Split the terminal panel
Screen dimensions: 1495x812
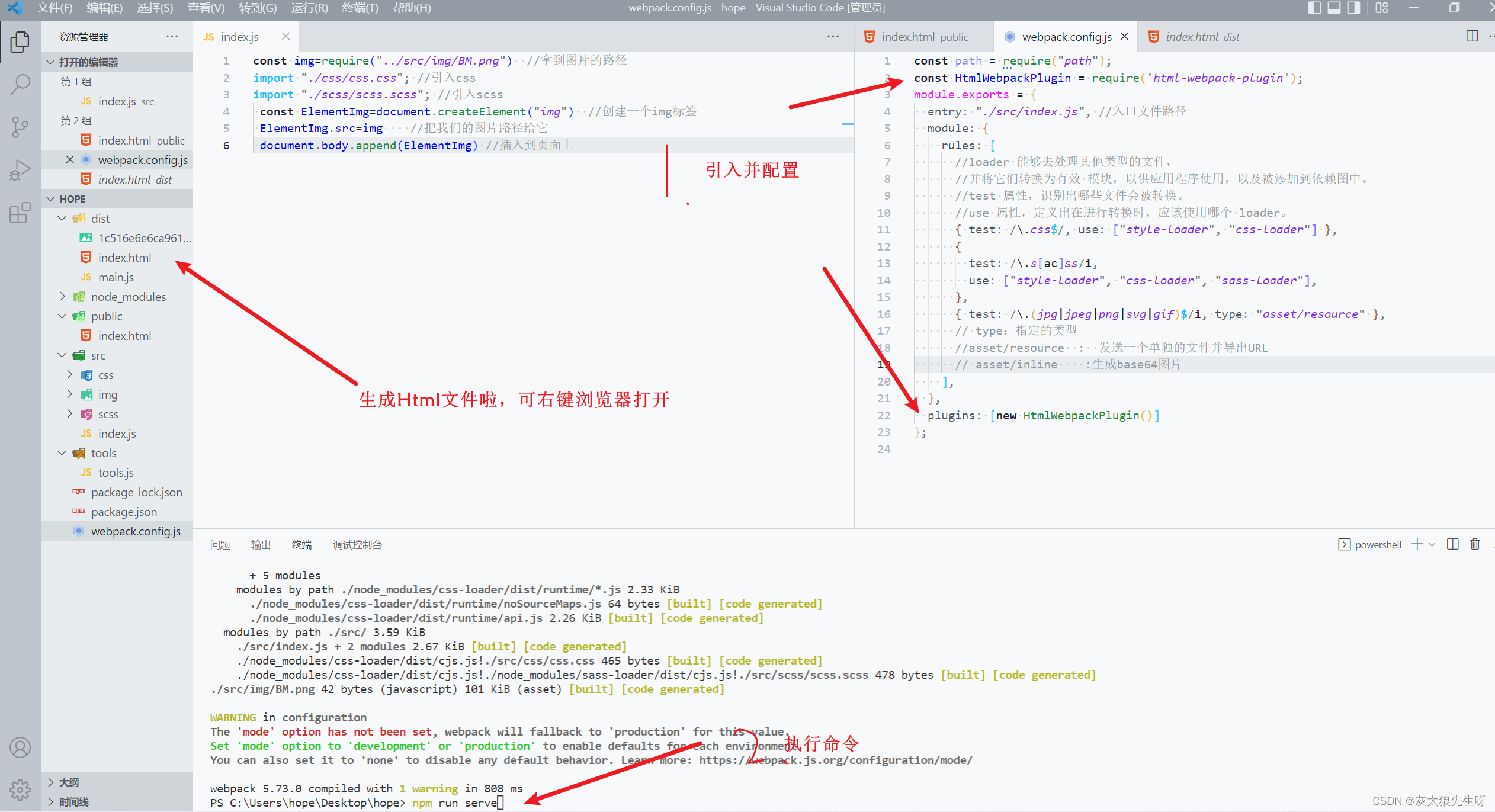point(1452,544)
